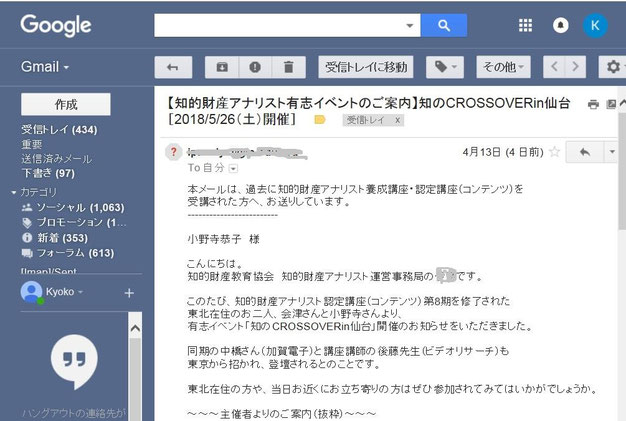Go to the newer message arrow
The width and height of the screenshot is (626, 421).
(554, 67)
